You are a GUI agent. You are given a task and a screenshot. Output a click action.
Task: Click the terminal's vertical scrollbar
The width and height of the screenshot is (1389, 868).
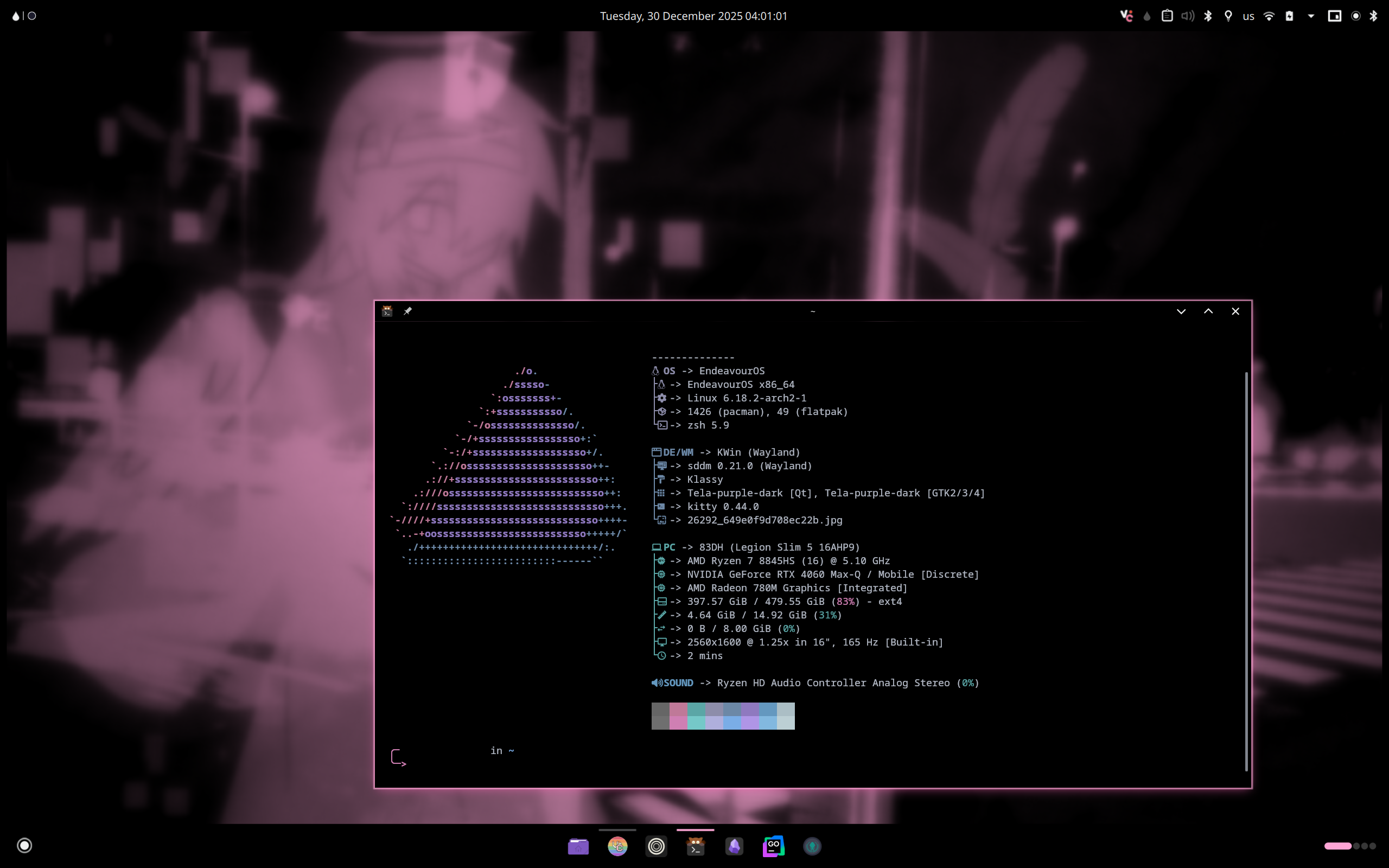tap(1246, 571)
